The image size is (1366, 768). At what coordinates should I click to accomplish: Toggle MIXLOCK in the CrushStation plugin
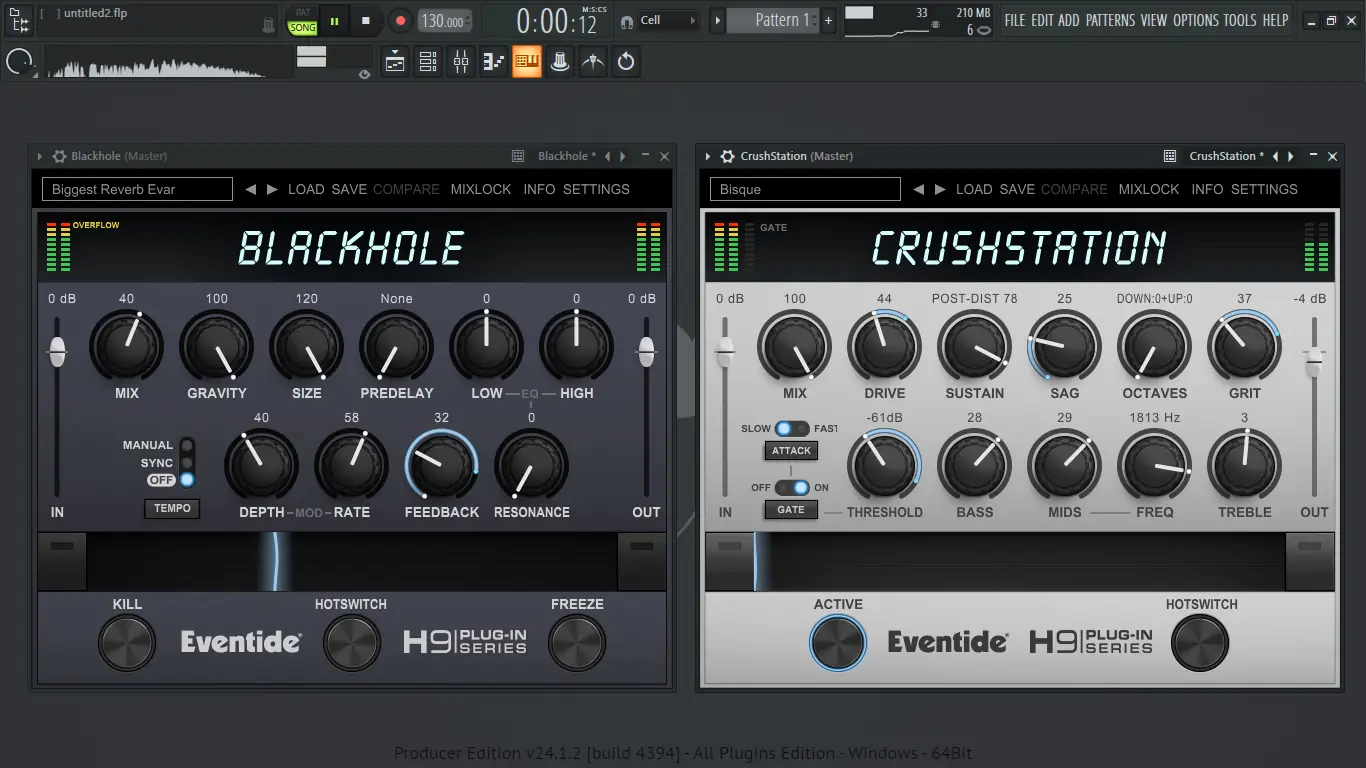click(1148, 189)
